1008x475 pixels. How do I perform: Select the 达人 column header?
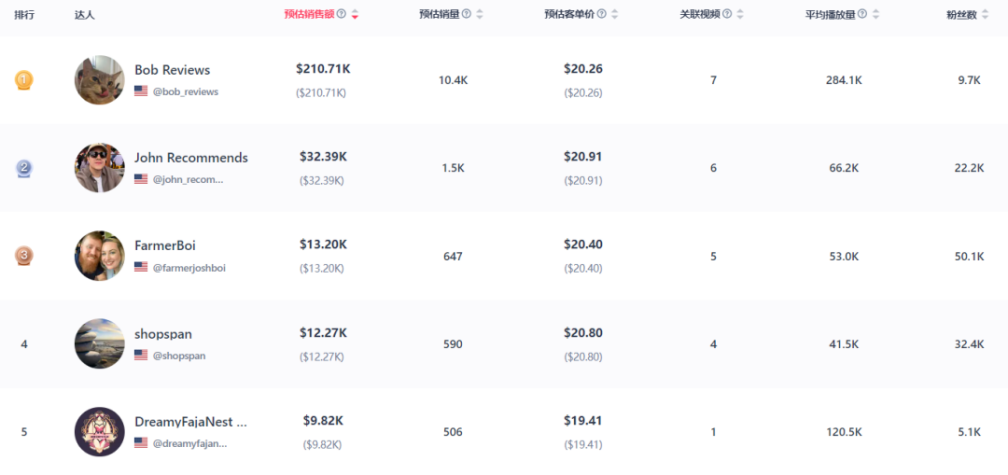click(84, 14)
